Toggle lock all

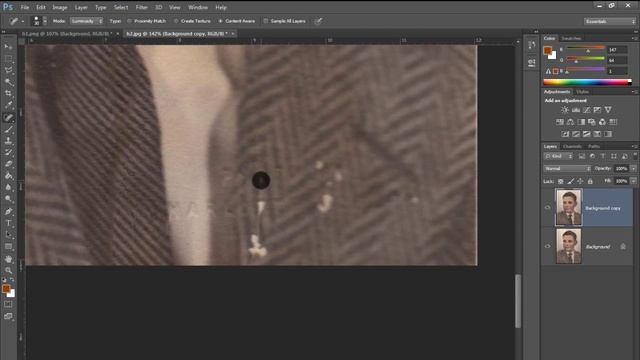[x=590, y=181]
